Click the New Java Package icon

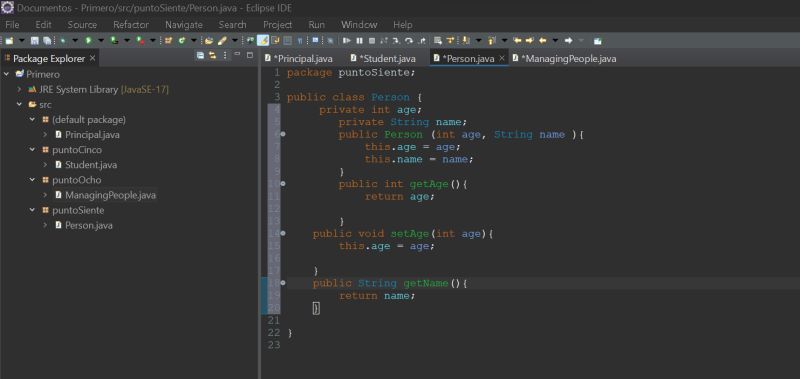click(x=168, y=40)
